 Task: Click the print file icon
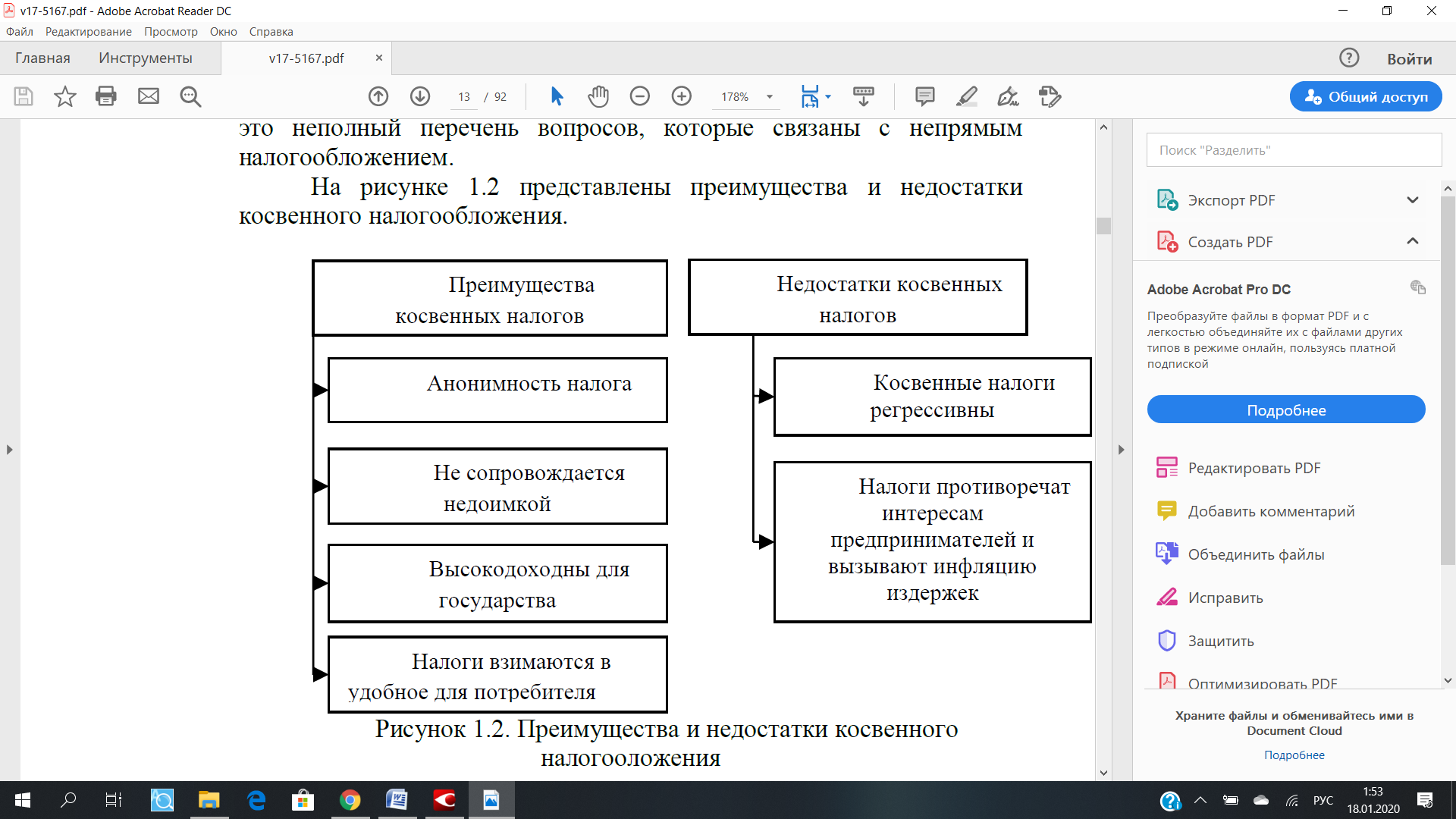coord(106,96)
